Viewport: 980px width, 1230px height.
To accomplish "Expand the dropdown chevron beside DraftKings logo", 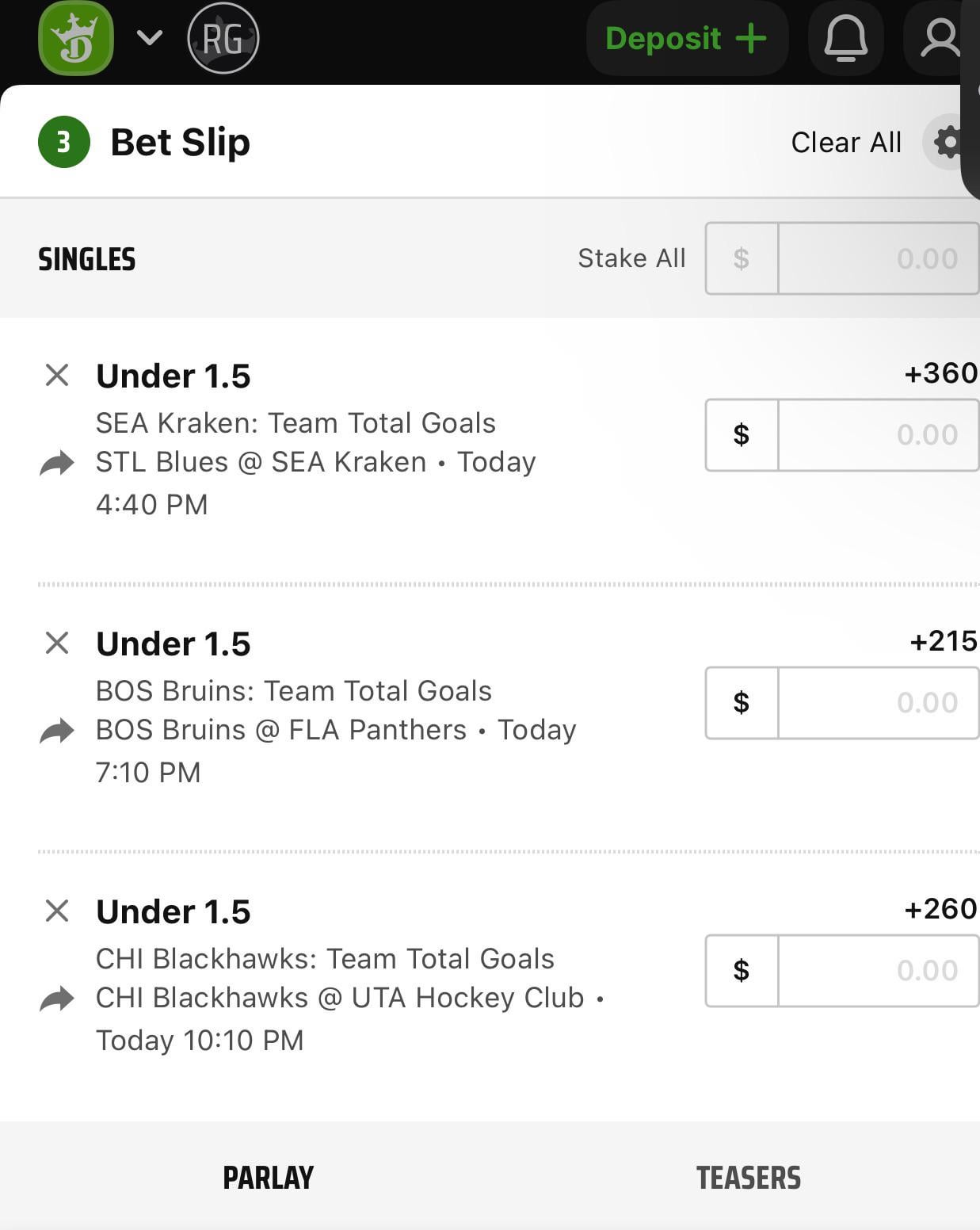I will pos(149,38).
